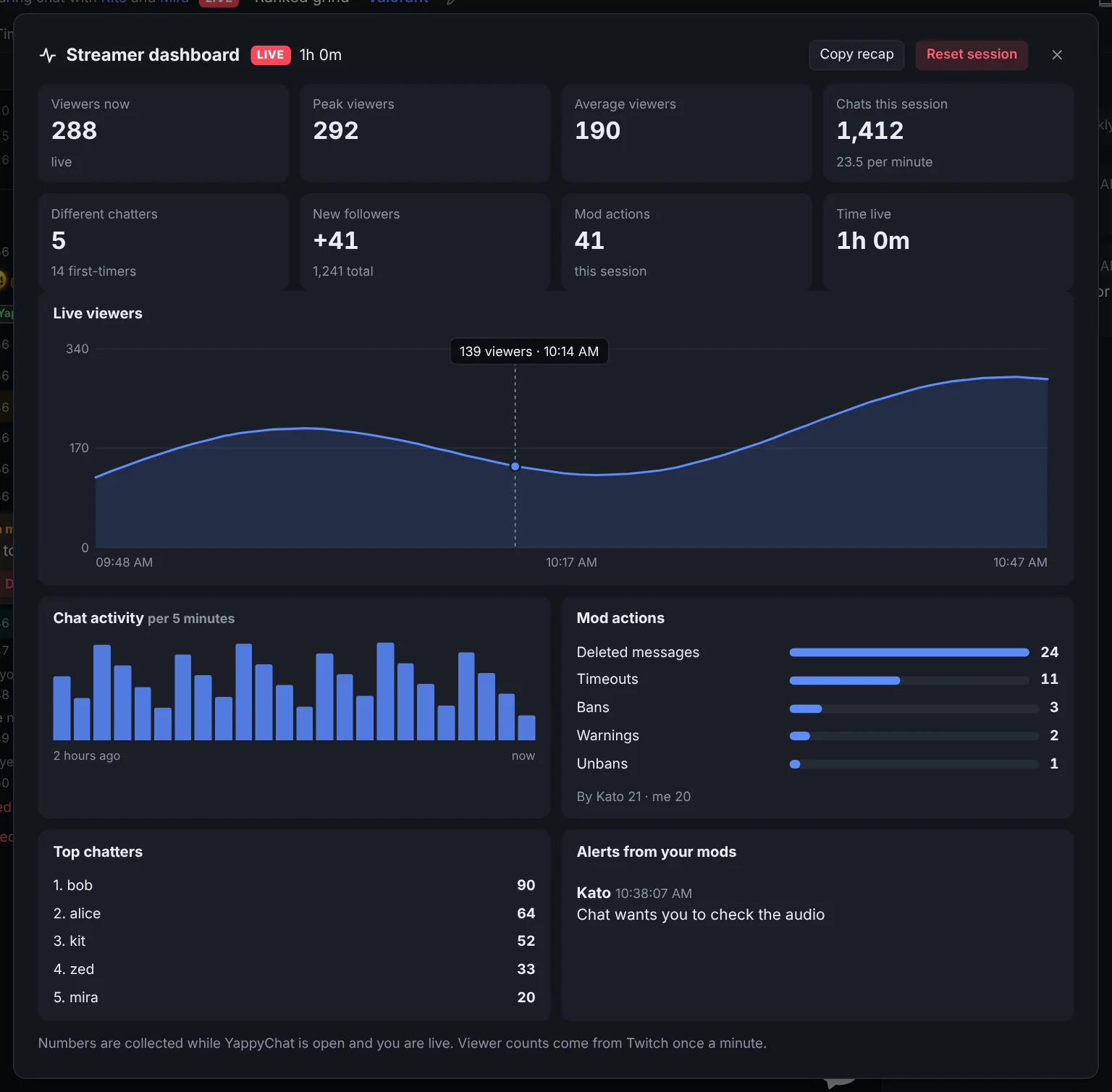The image size is (1112, 1092).
Task: Click the Deleted messages progress bar
Action: (x=909, y=653)
